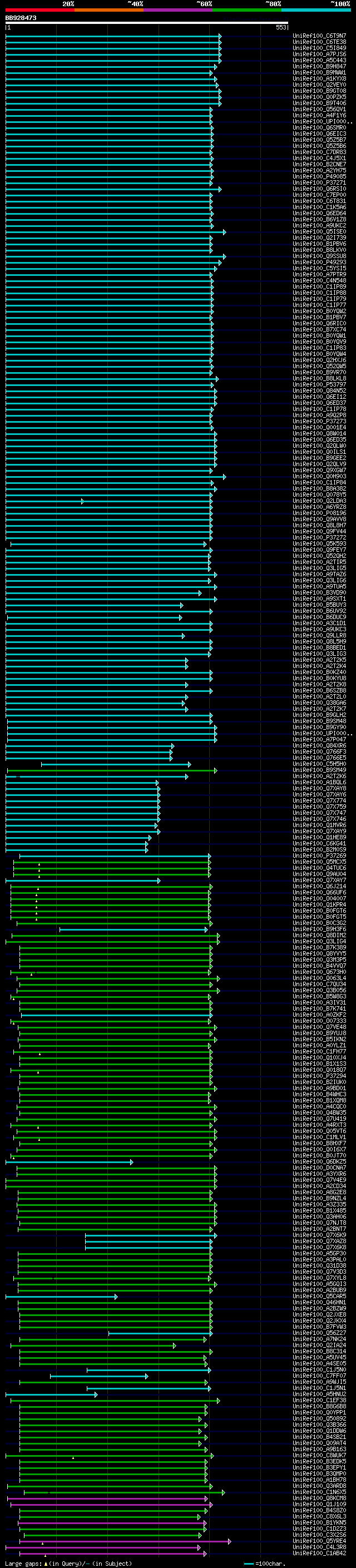
Task: Click the red ~20% identity legend bar
Action: point(40,10)
